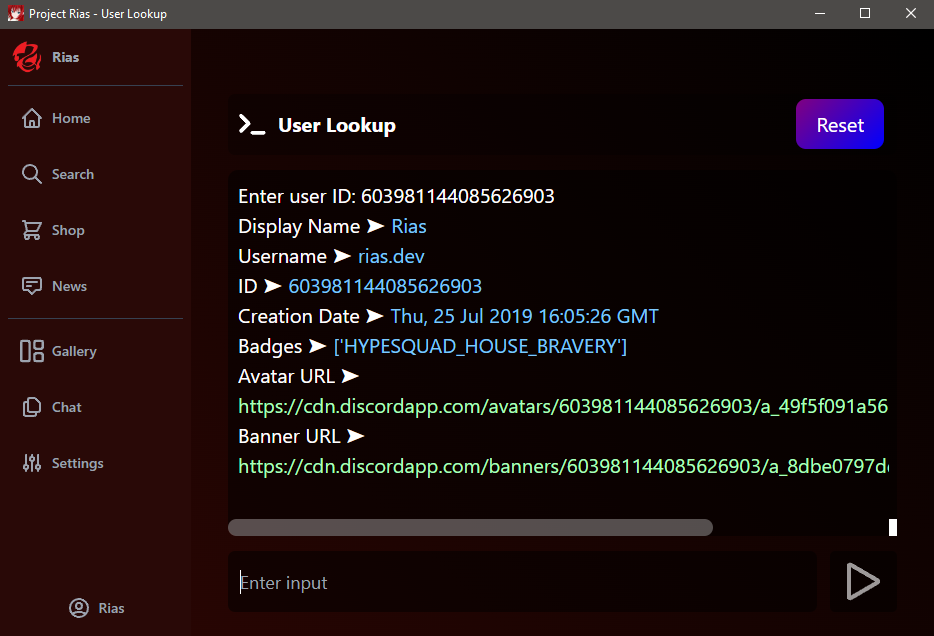Click the Chat pages icon
This screenshot has height=636, width=934.
(32, 407)
